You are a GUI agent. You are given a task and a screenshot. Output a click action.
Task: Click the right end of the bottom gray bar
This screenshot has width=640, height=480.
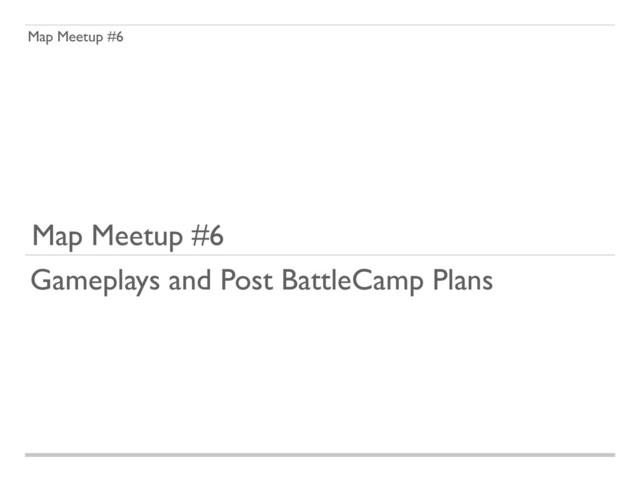coord(610,455)
